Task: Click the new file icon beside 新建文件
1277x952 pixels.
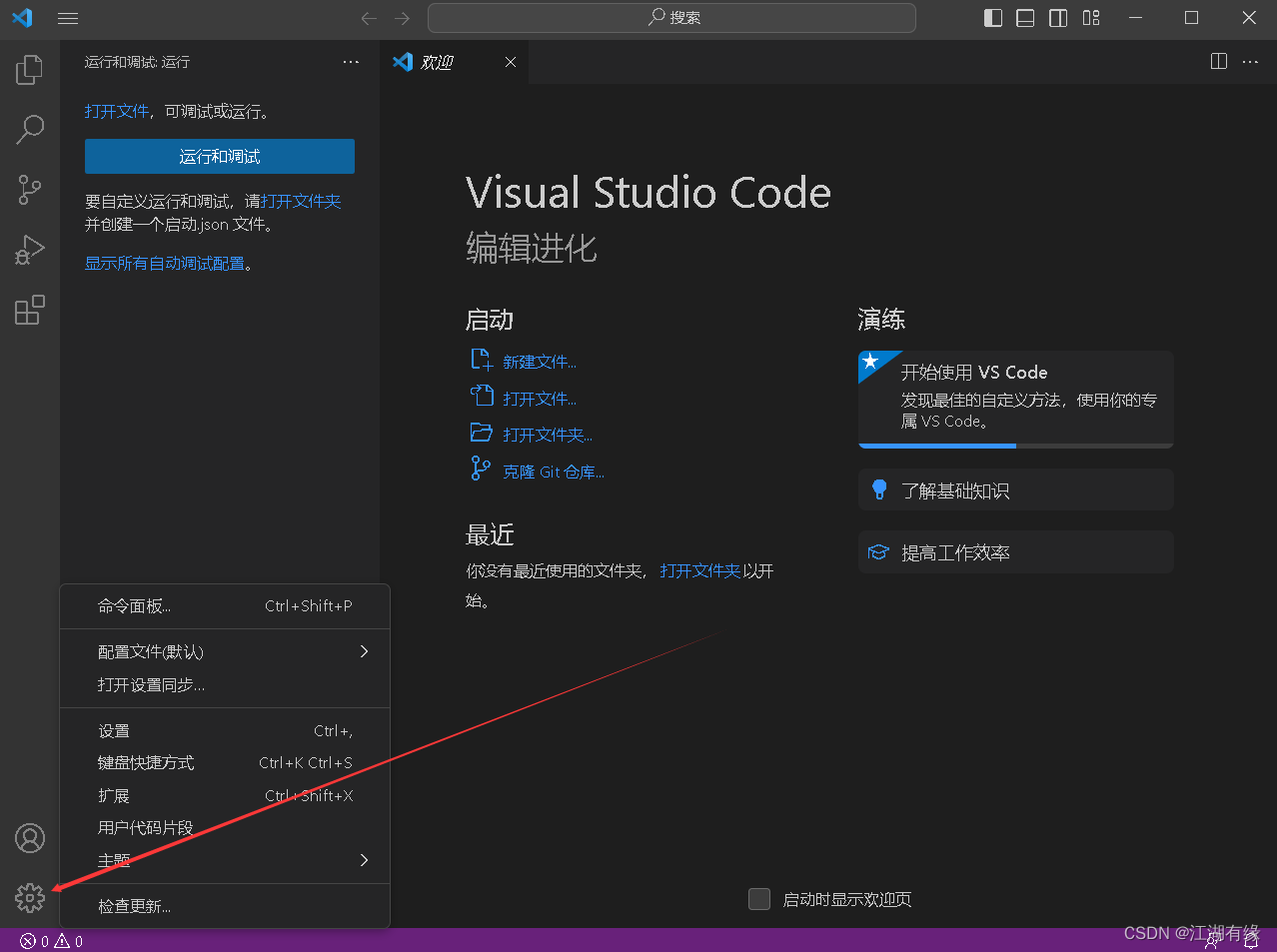Action: tap(482, 360)
